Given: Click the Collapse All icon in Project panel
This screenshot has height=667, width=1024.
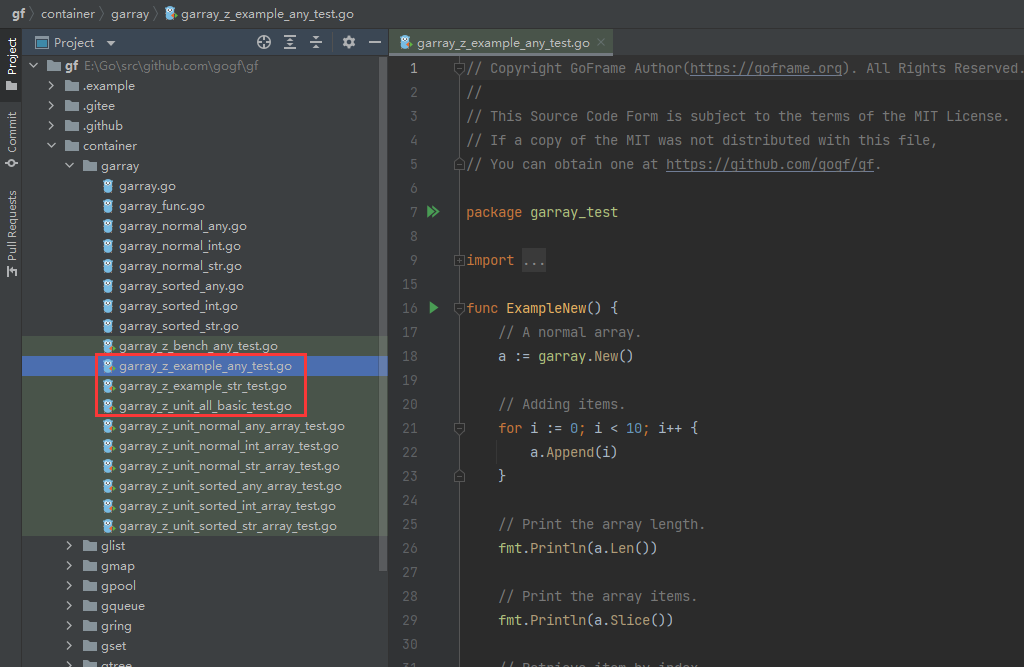Looking at the screenshot, I should pos(316,42).
